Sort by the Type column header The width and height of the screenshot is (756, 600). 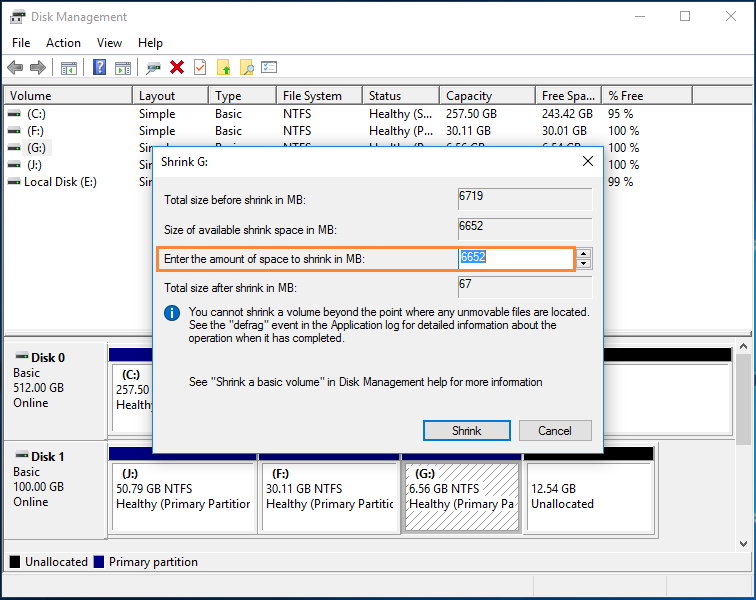pyautogui.click(x=243, y=95)
